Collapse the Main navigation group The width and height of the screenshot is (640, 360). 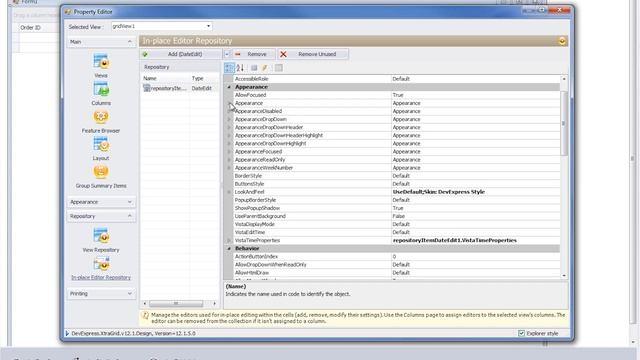[x=130, y=42]
